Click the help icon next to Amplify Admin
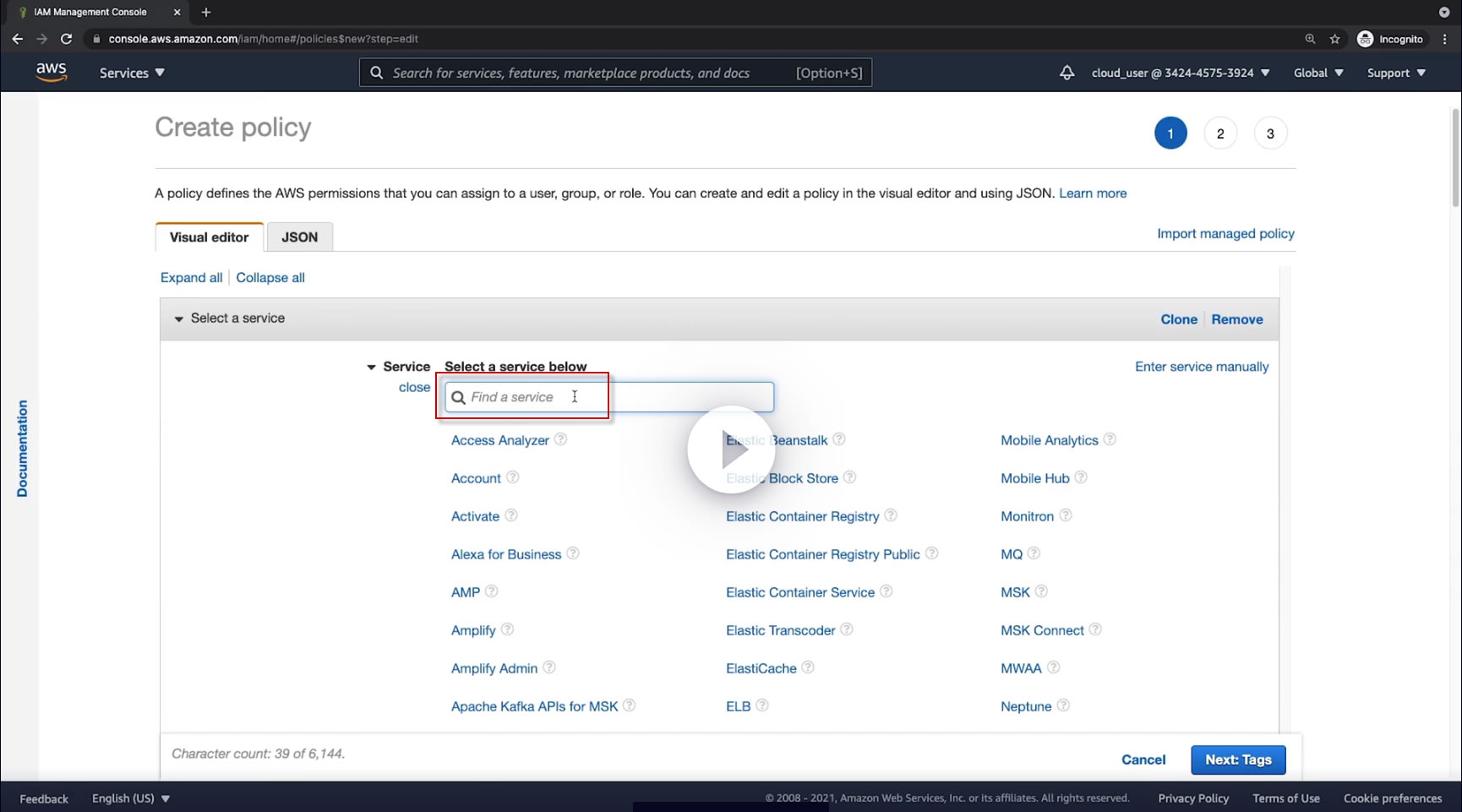 (x=548, y=668)
